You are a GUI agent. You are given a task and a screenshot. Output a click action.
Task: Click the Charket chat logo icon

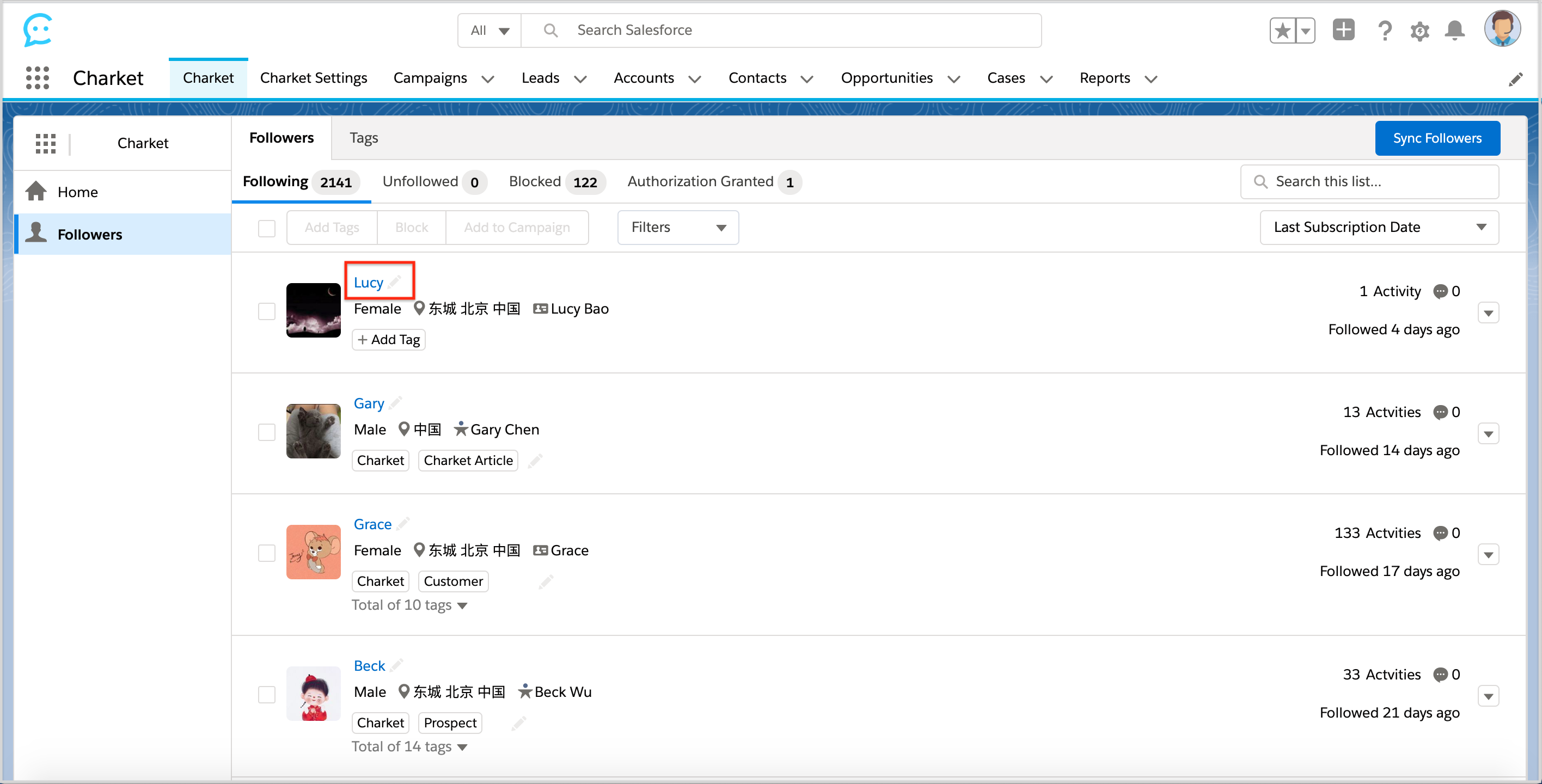(x=37, y=30)
